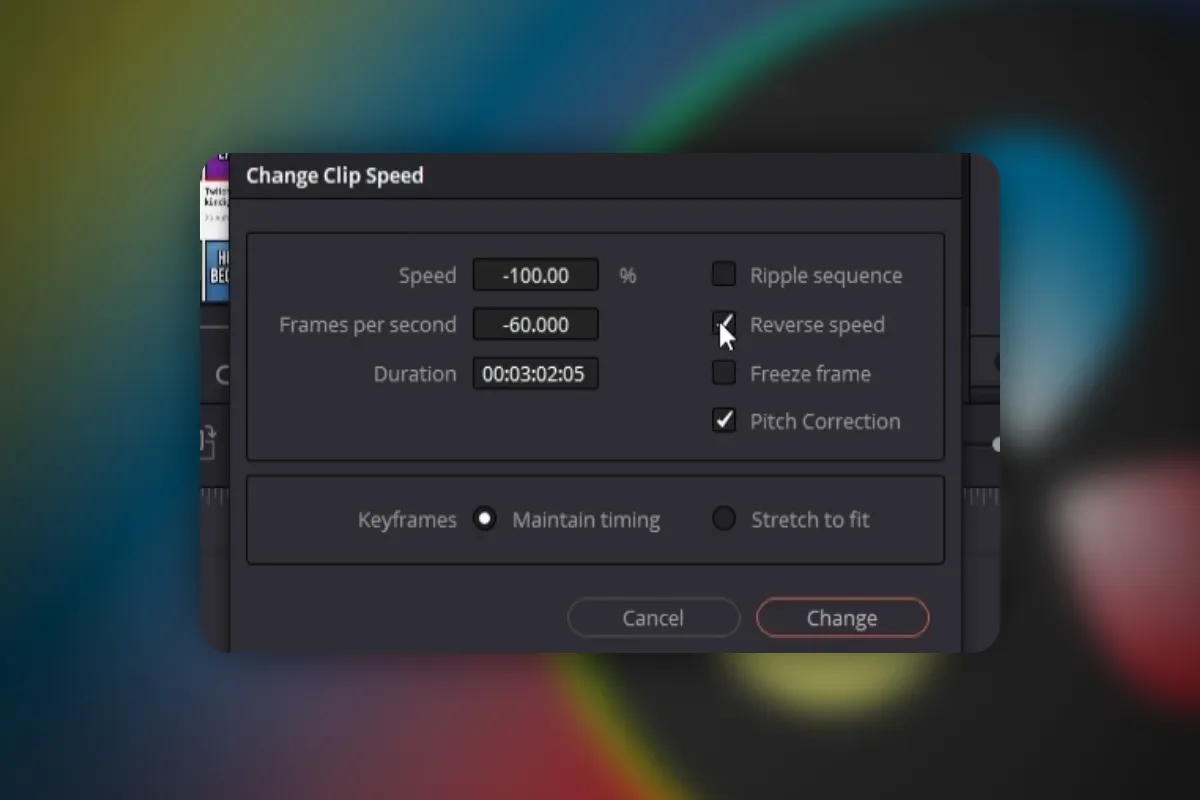Screen dimensions: 1200x800
Task: Enable the Ripple sequence checkbox
Action: tap(724, 274)
